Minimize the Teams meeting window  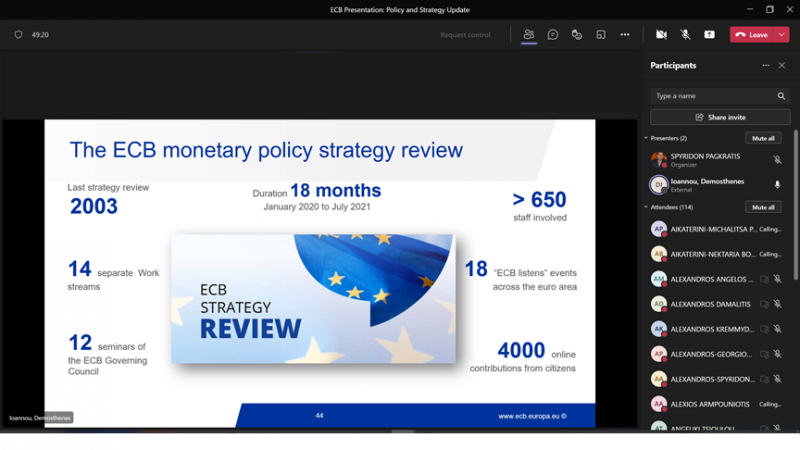tap(749, 9)
